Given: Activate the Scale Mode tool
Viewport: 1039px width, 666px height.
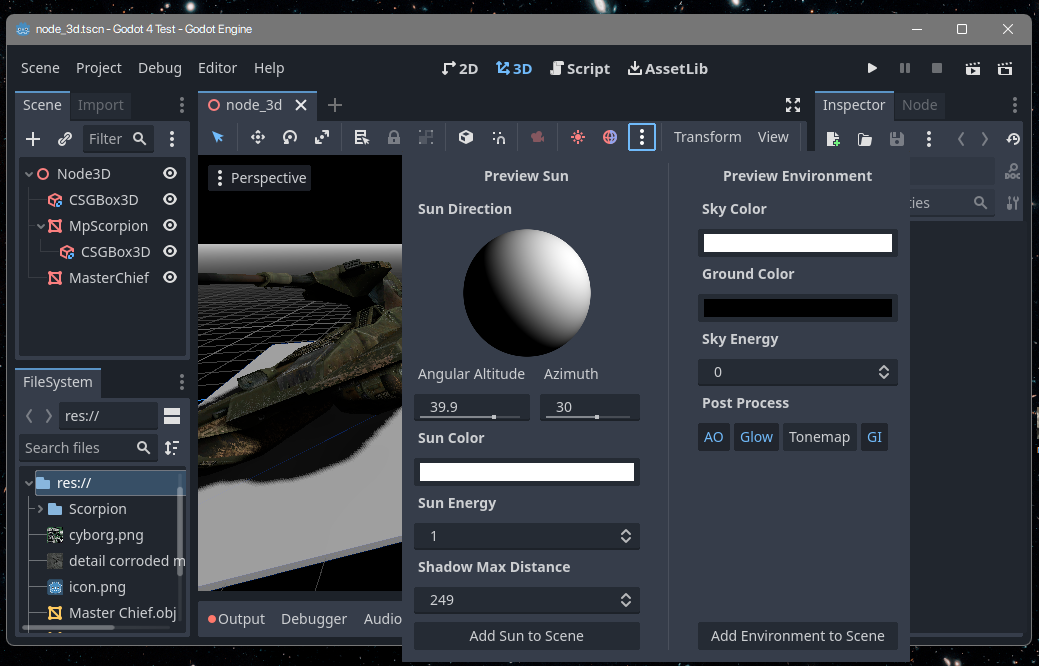Looking at the screenshot, I should [x=322, y=137].
